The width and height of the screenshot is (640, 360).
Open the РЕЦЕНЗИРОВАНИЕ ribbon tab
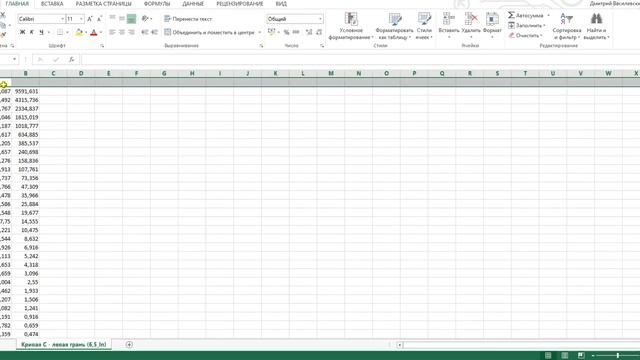[240, 4]
